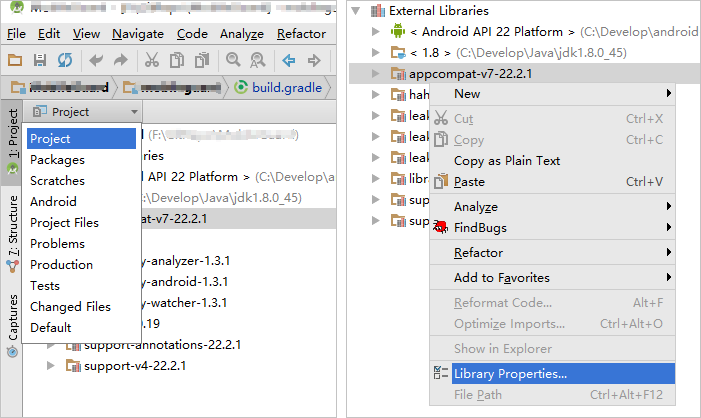Click the Save All toolbar icon
This screenshot has width=701, height=418.
(40, 60)
